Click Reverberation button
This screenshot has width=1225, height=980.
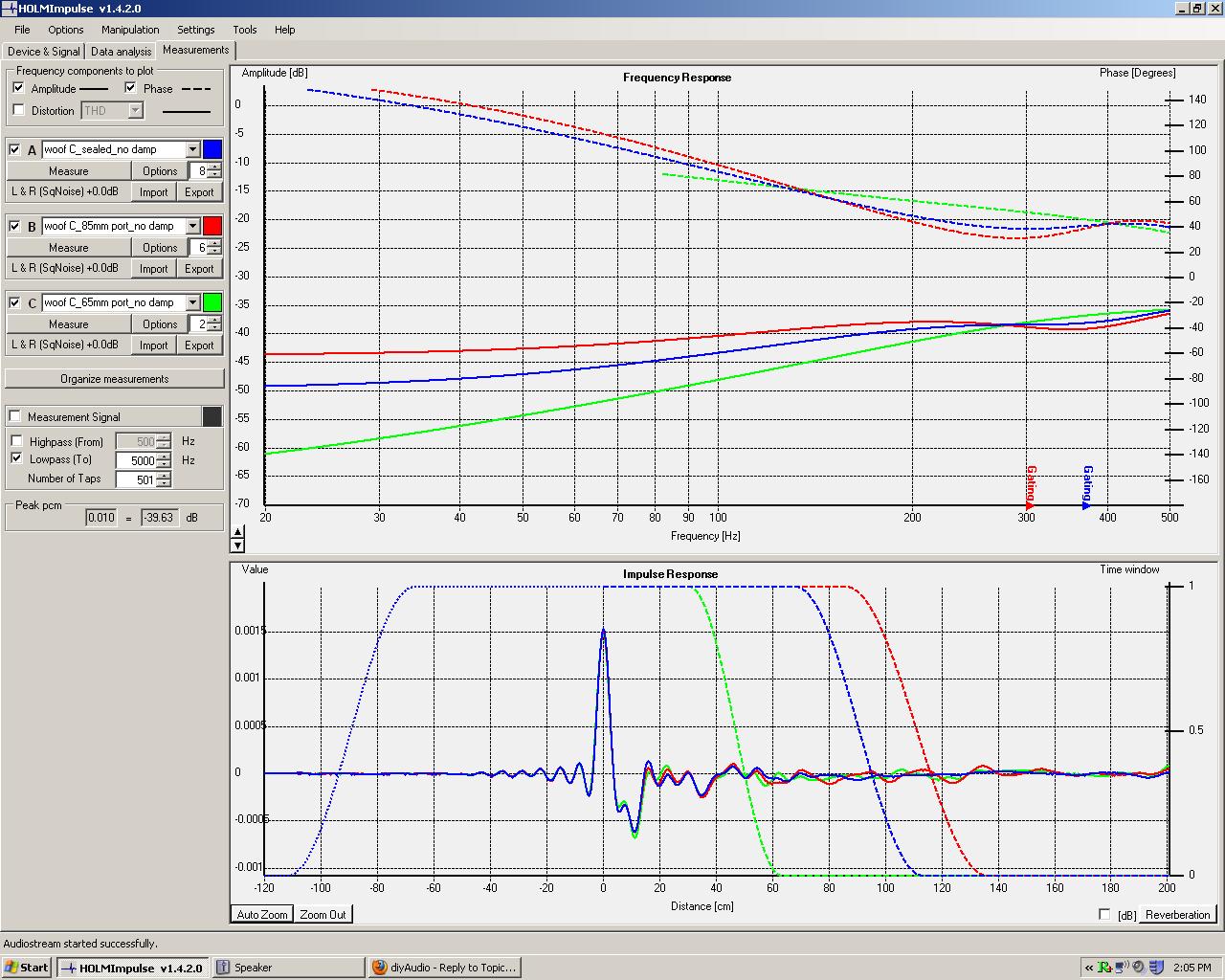[1177, 914]
